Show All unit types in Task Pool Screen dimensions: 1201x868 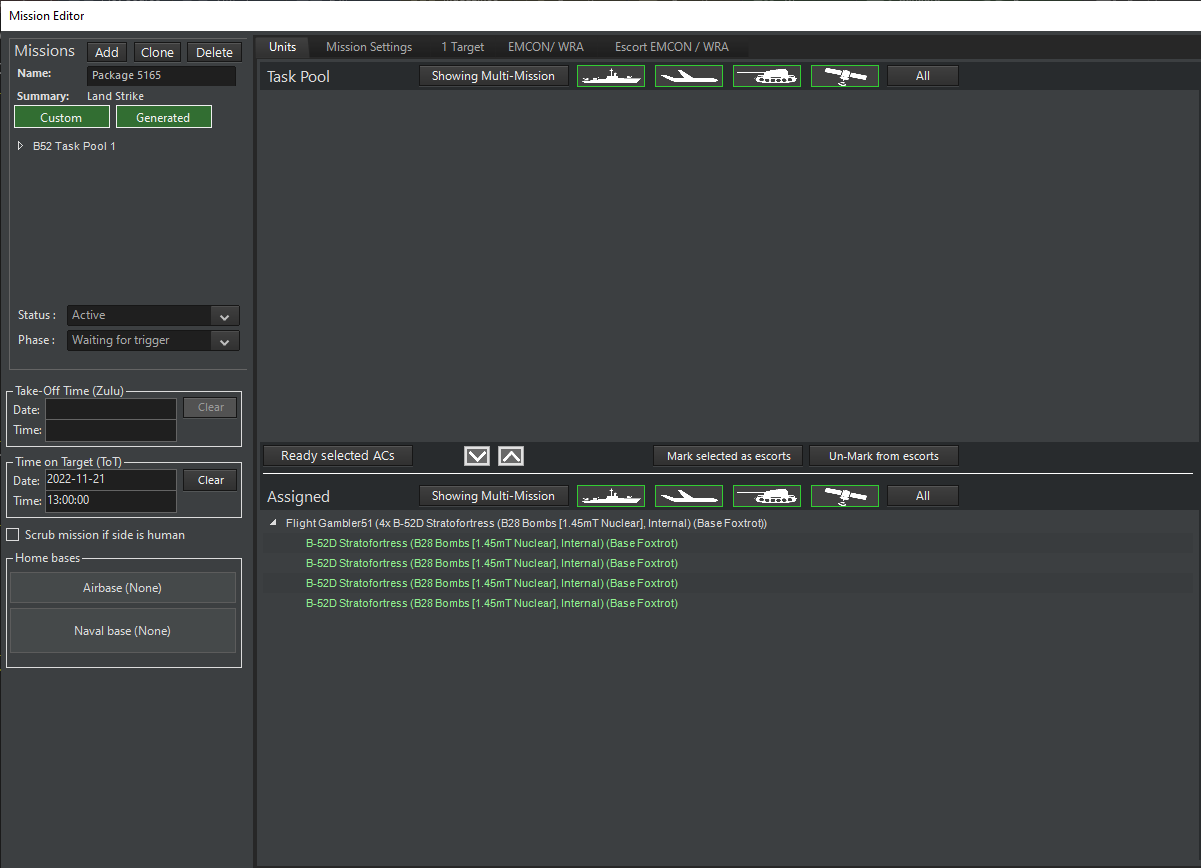click(923, 76)
